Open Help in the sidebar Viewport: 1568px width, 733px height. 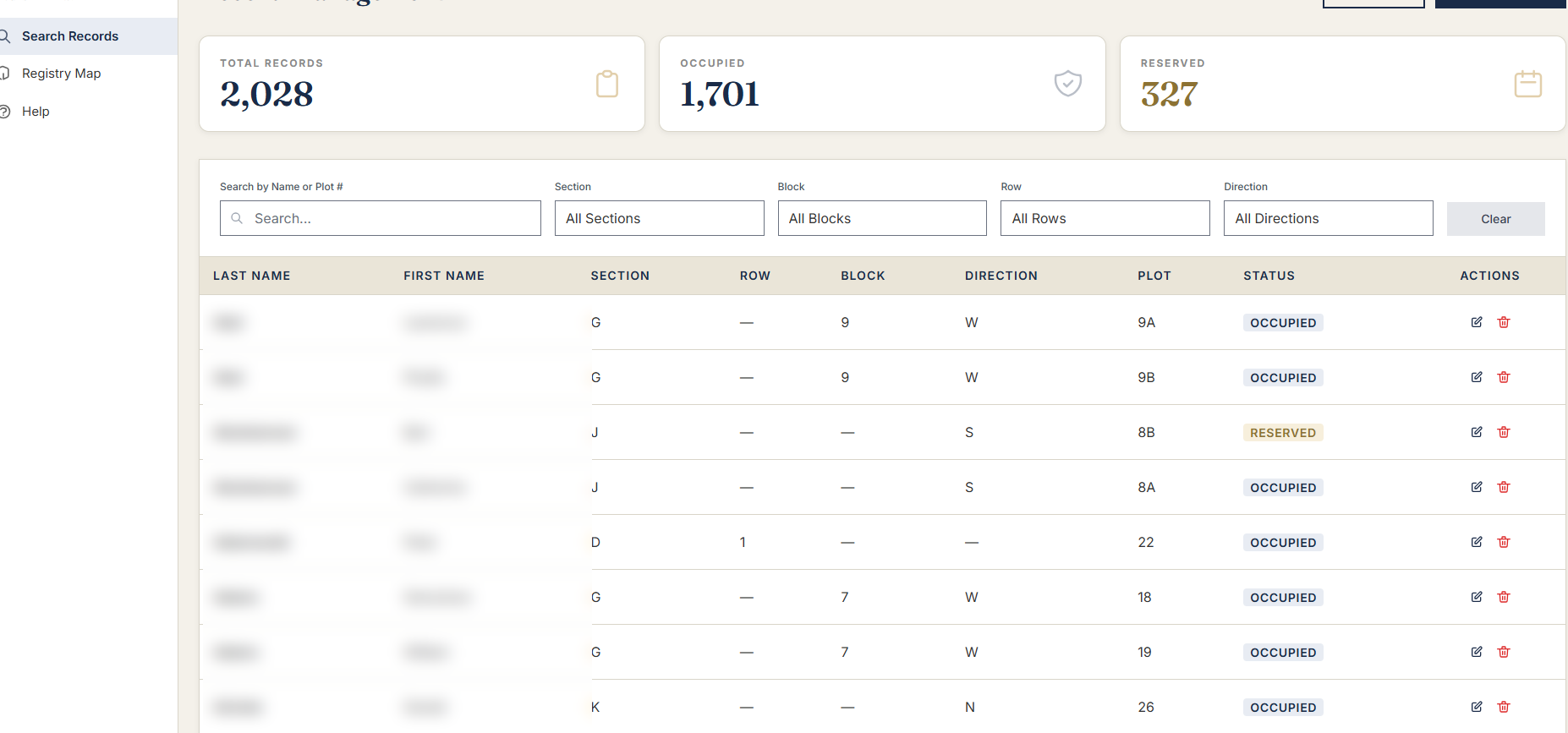36,112
